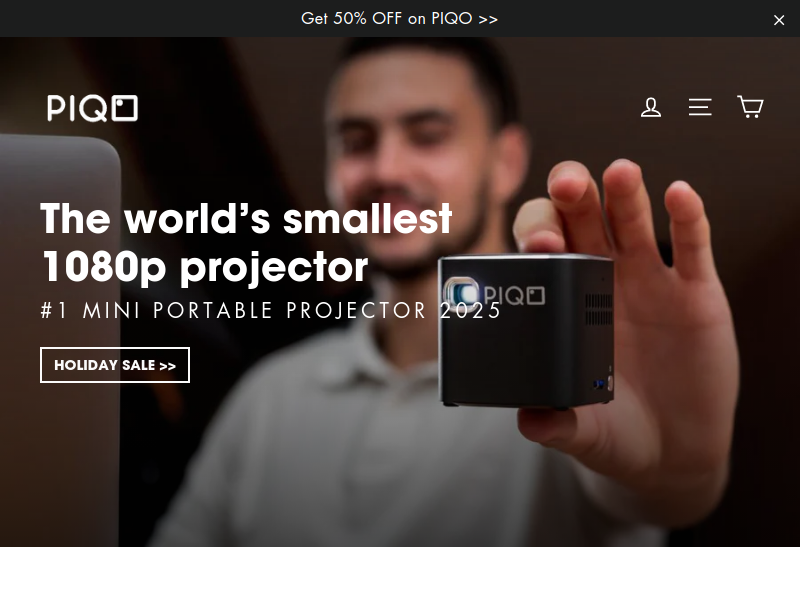Screen dimensions: 800x600
Task: Open the shopping cart icon
Action: [750, 107]
